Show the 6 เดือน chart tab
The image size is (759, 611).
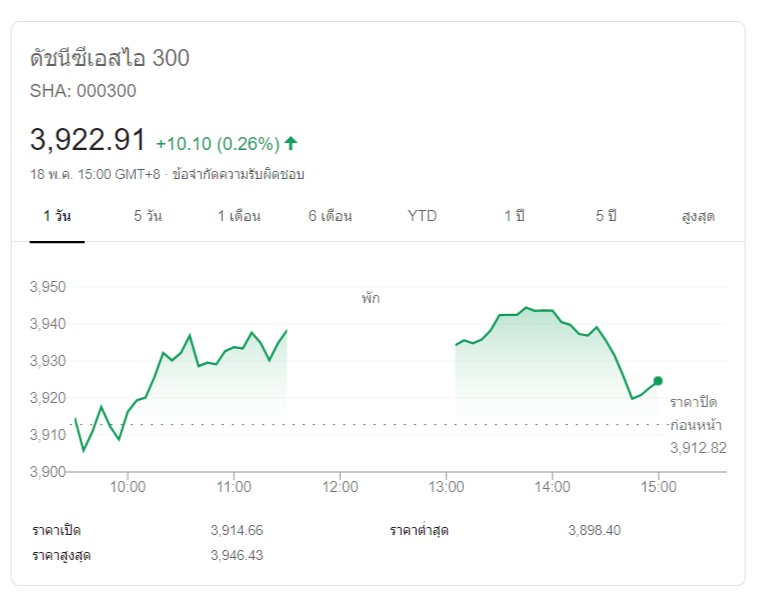(x=330, y=216)
